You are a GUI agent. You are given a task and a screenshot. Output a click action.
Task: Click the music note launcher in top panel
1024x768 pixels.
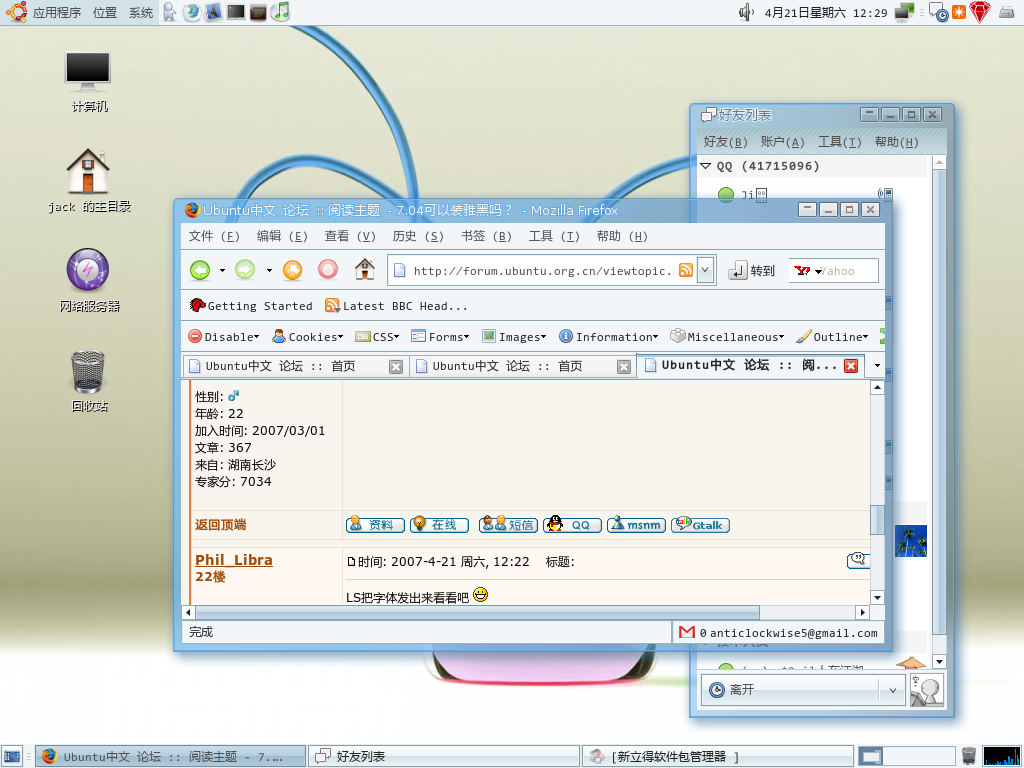click(281, 12)
